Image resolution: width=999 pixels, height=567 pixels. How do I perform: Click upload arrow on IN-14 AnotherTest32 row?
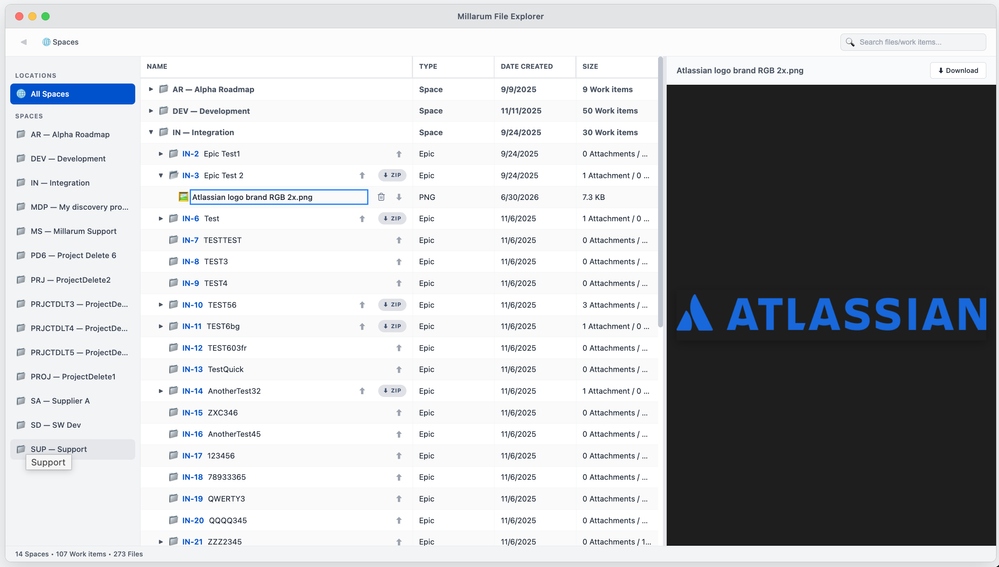point(362,391)
